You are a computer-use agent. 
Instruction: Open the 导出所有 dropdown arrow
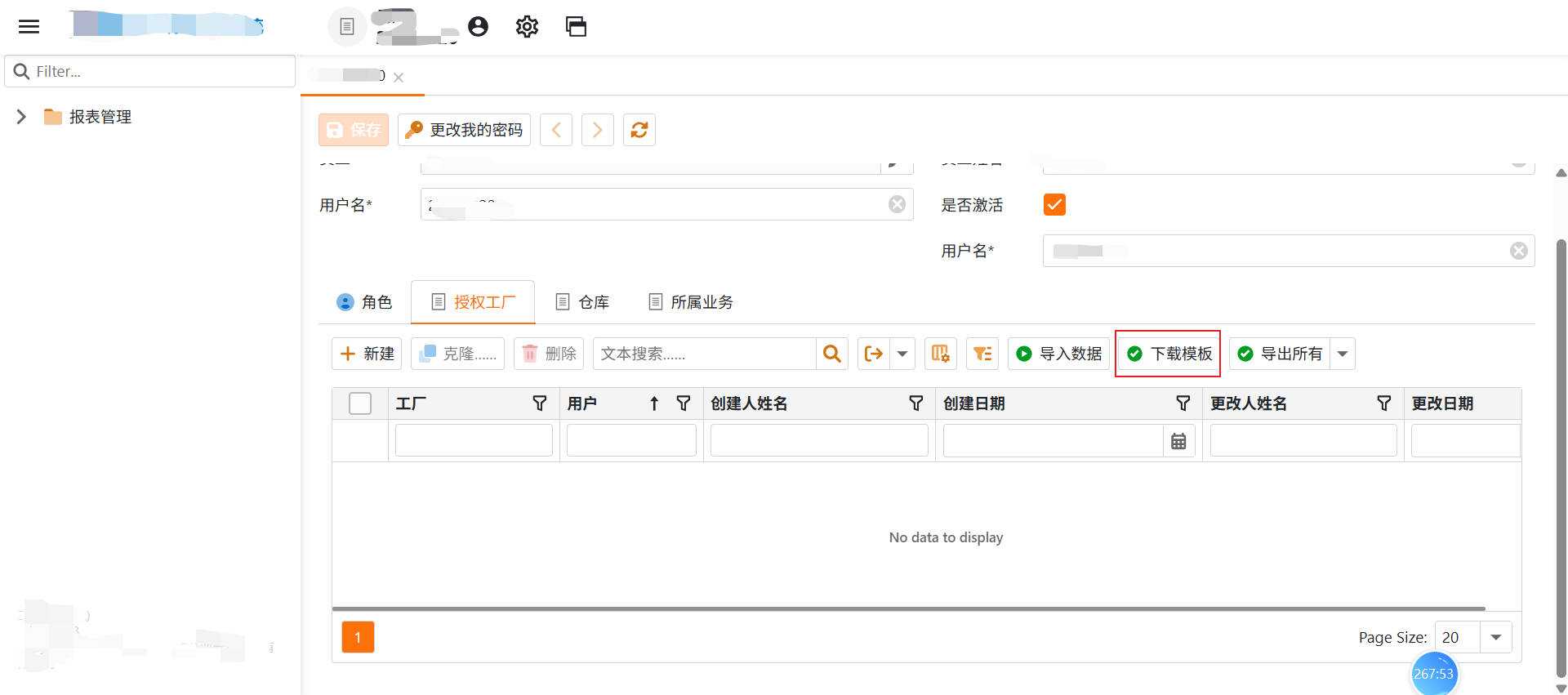click(x=1343, y=354)
